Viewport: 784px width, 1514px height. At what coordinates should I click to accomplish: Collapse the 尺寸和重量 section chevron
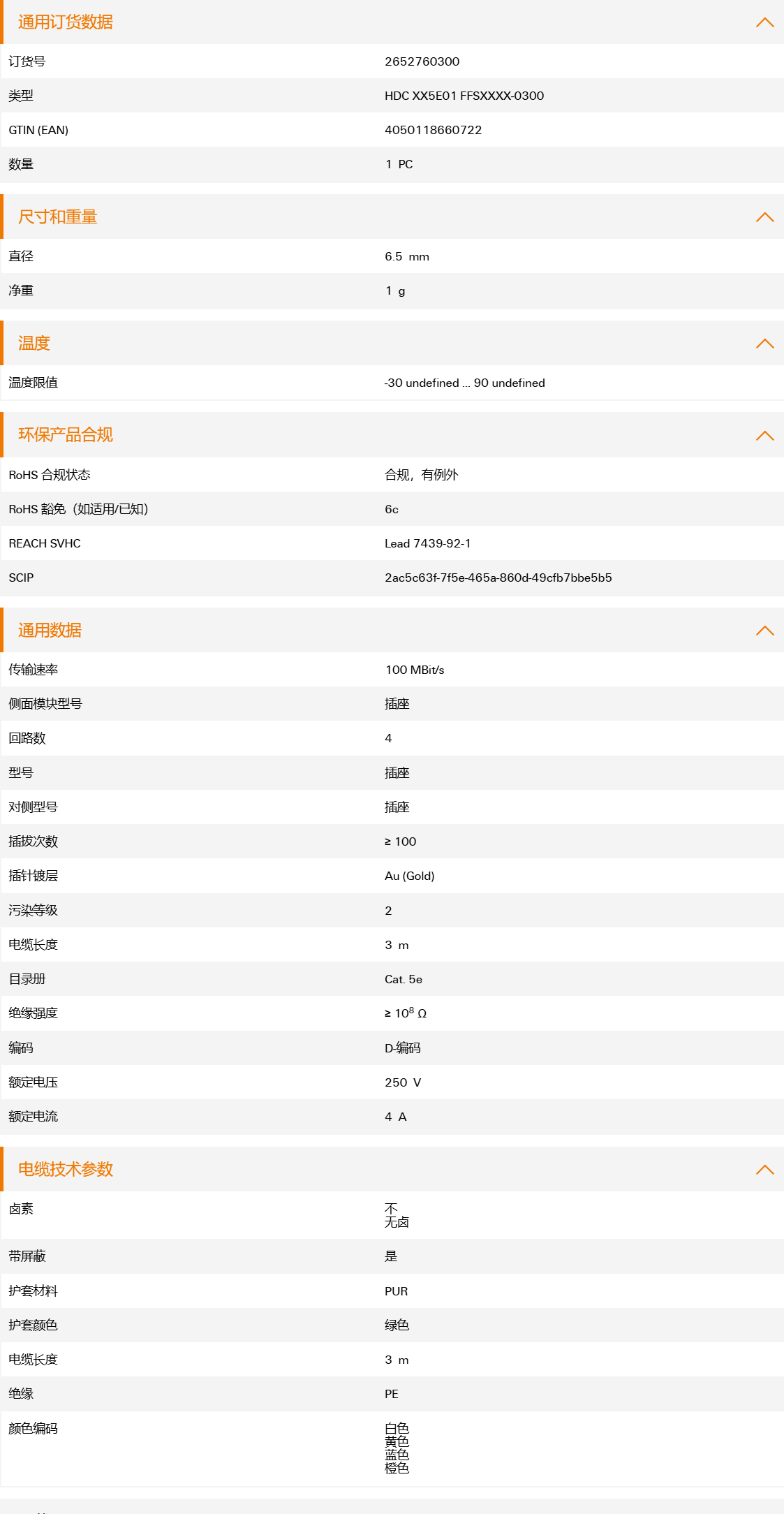click(765, 217)
